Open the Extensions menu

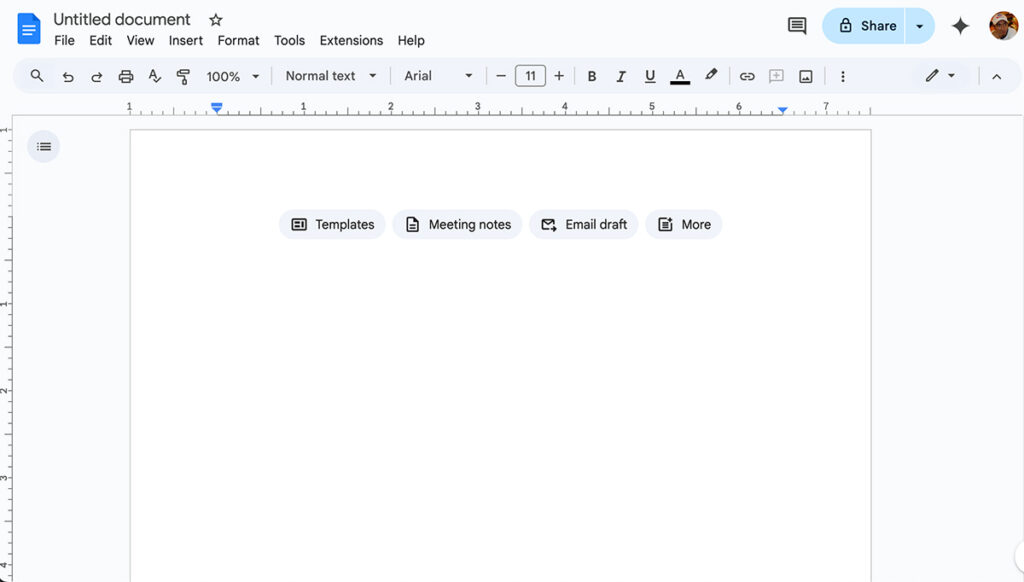click(351, 41)
